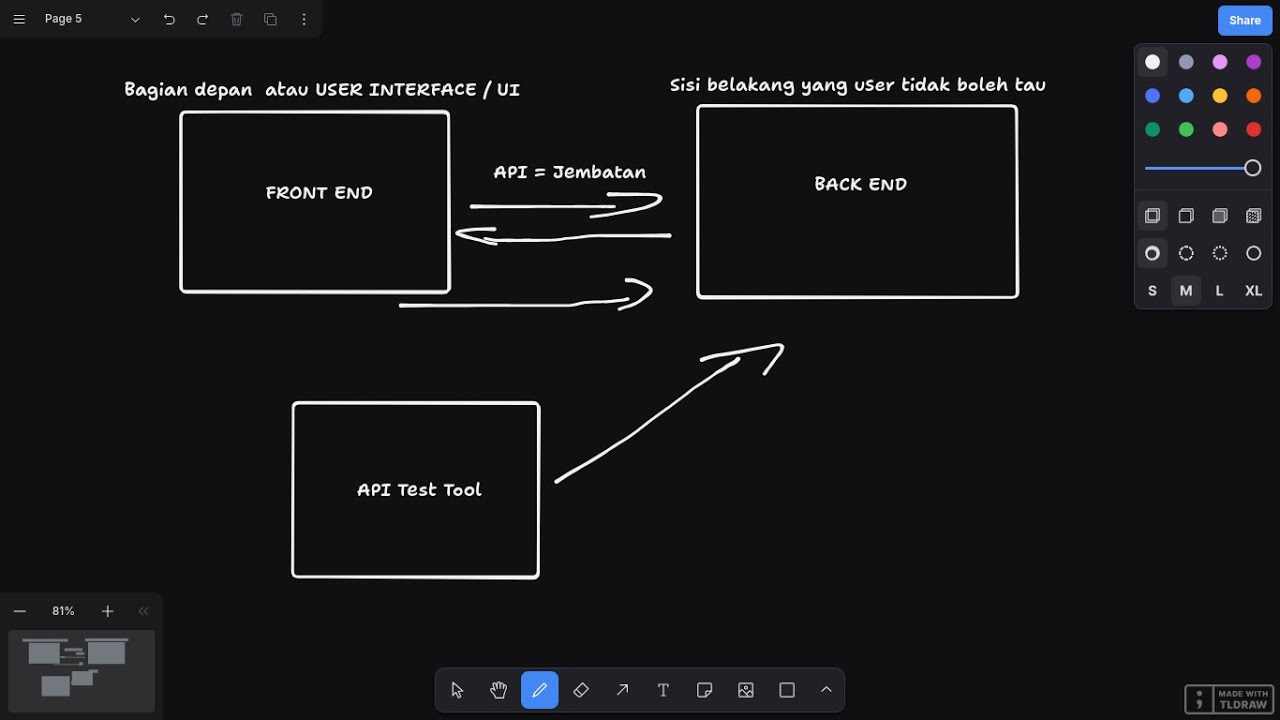Zoom in with the plus button

(107, 611)
